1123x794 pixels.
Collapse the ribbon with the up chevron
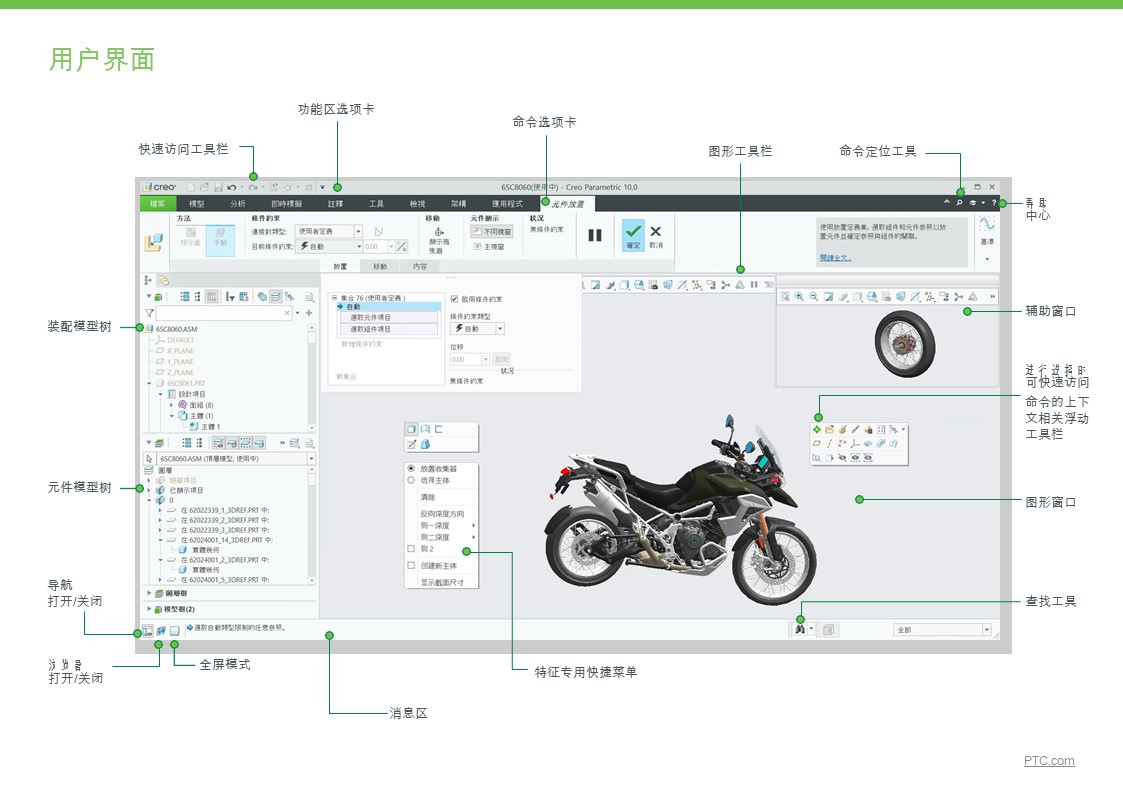tap(947, 203)
